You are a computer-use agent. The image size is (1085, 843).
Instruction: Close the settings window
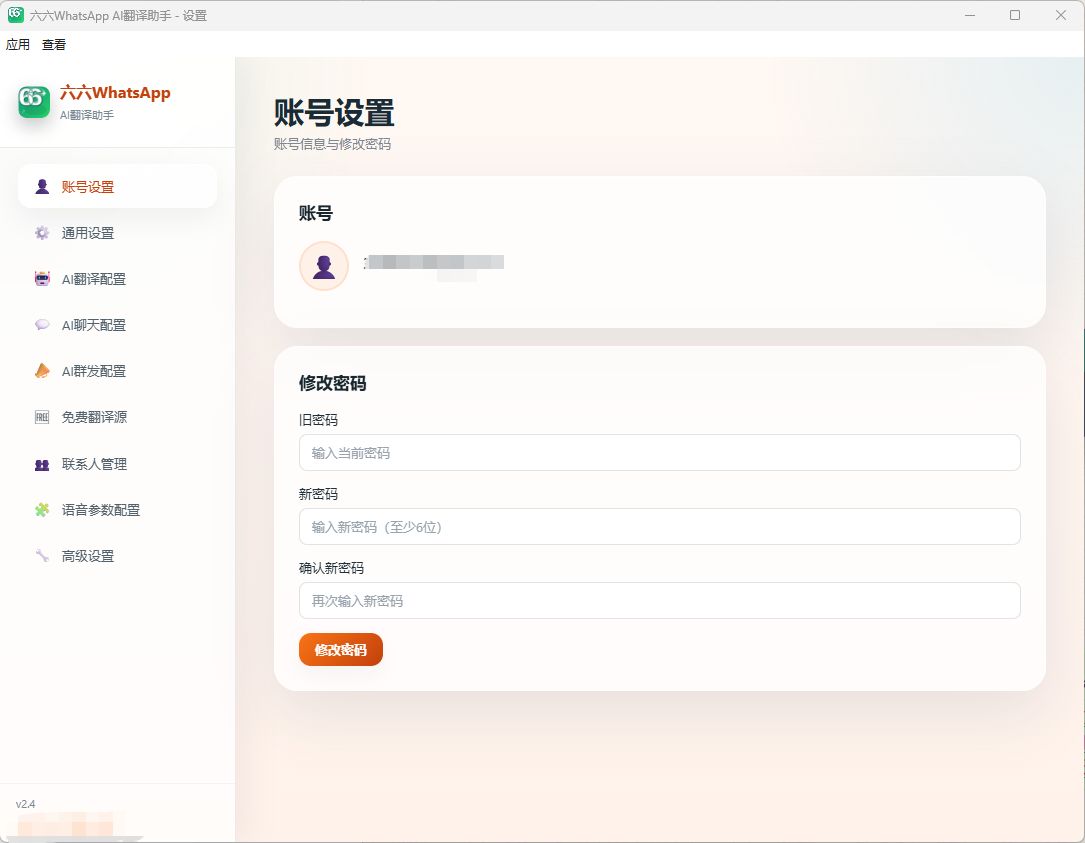[x=1061, y=15]
